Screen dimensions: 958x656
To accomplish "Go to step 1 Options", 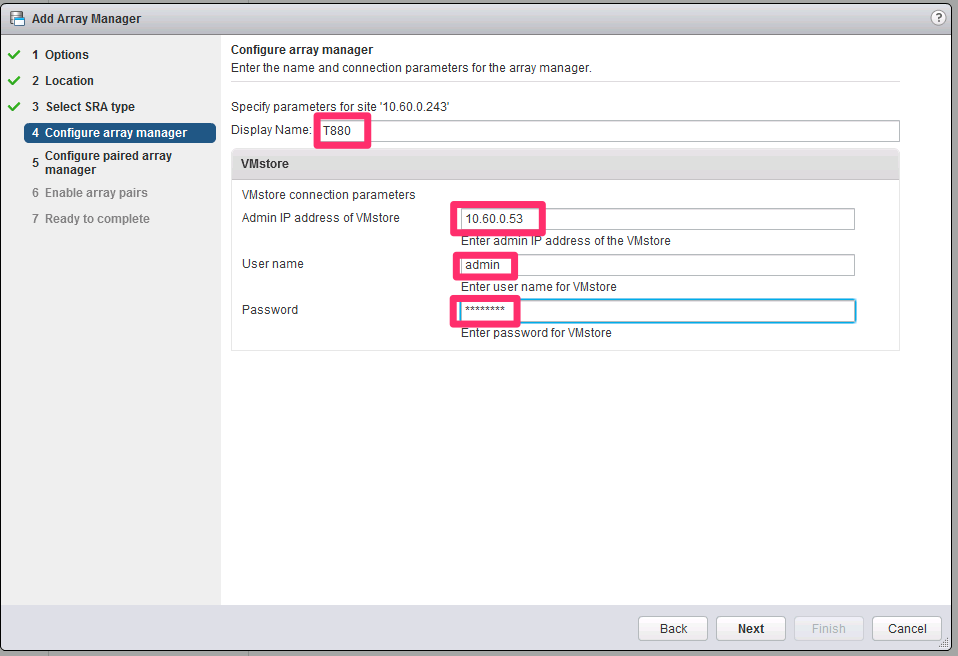I will 66,55.
